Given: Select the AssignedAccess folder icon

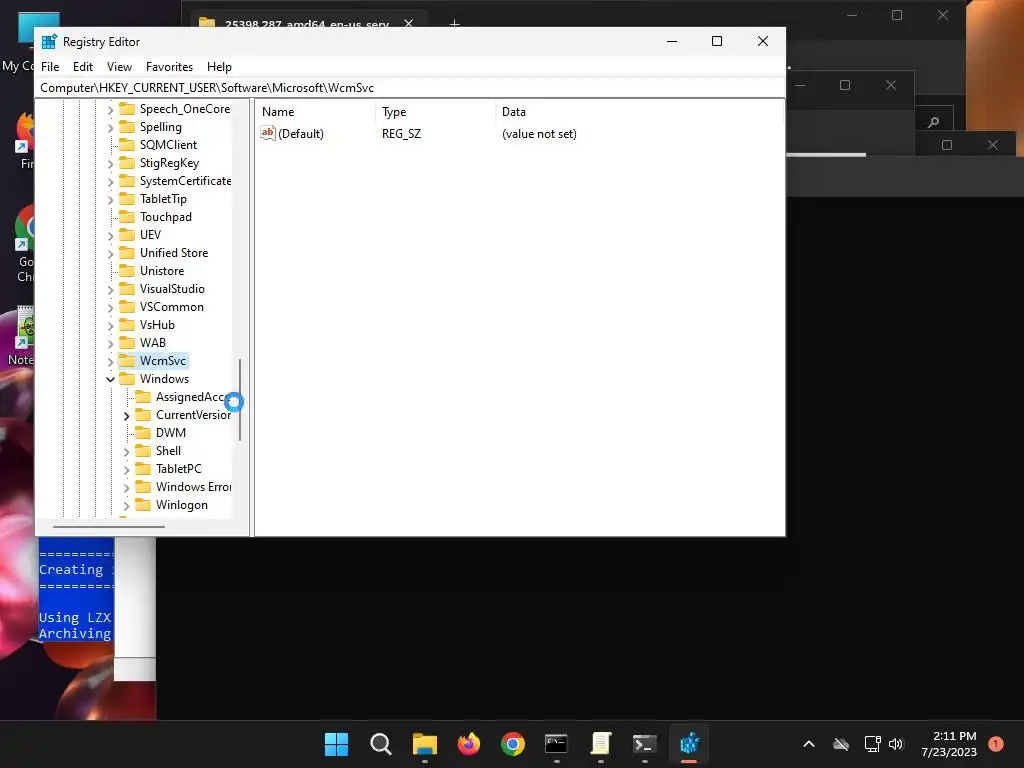Looking at the screenshot, I should pyautogui.click(x=143, y=396).
